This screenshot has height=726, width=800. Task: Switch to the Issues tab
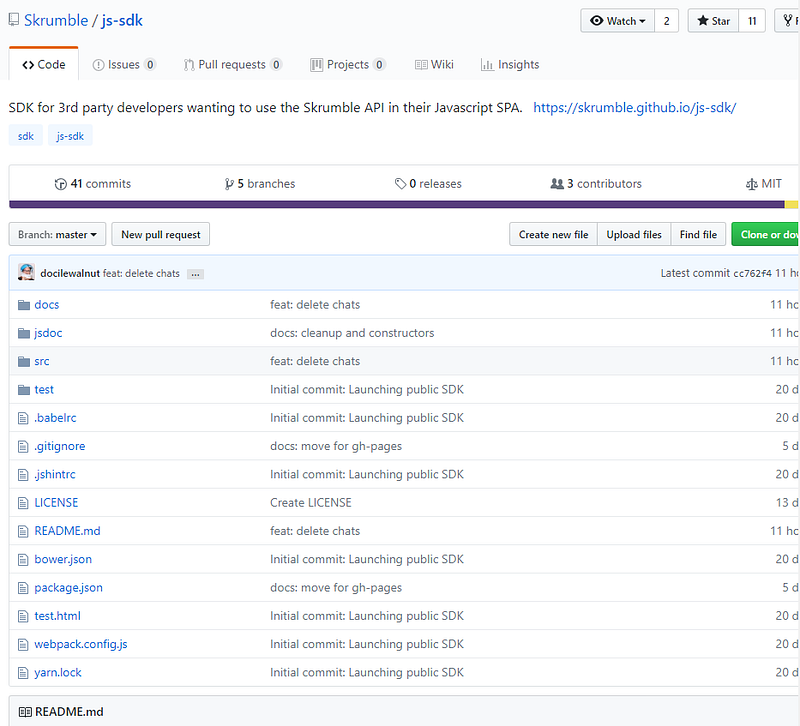(124, 64)
